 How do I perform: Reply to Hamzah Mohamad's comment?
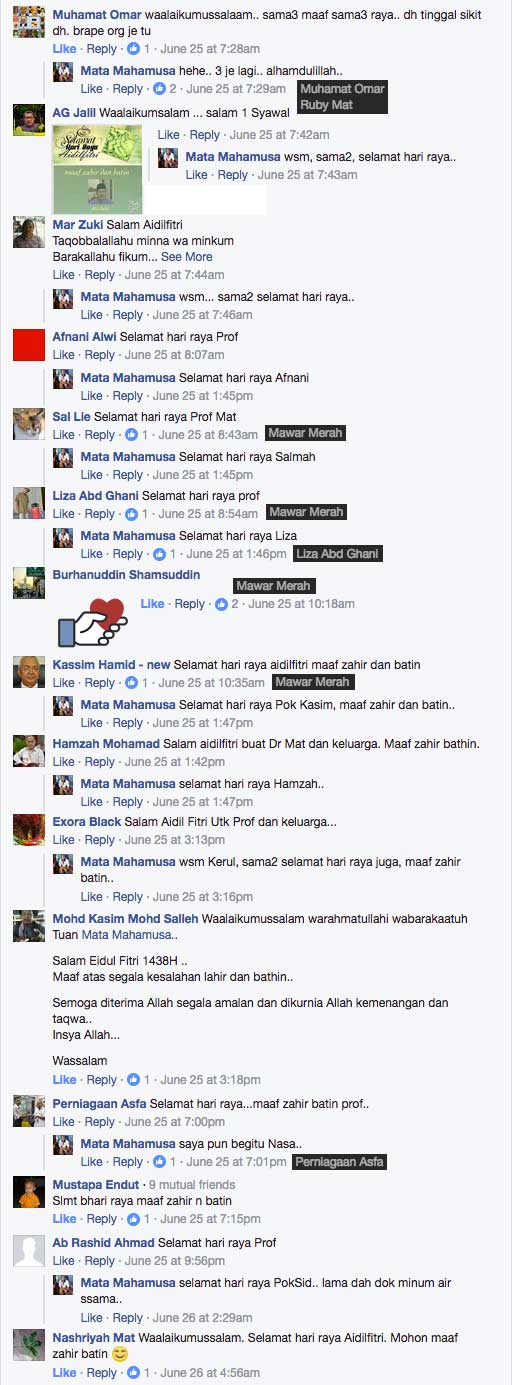tap(100, 762)
